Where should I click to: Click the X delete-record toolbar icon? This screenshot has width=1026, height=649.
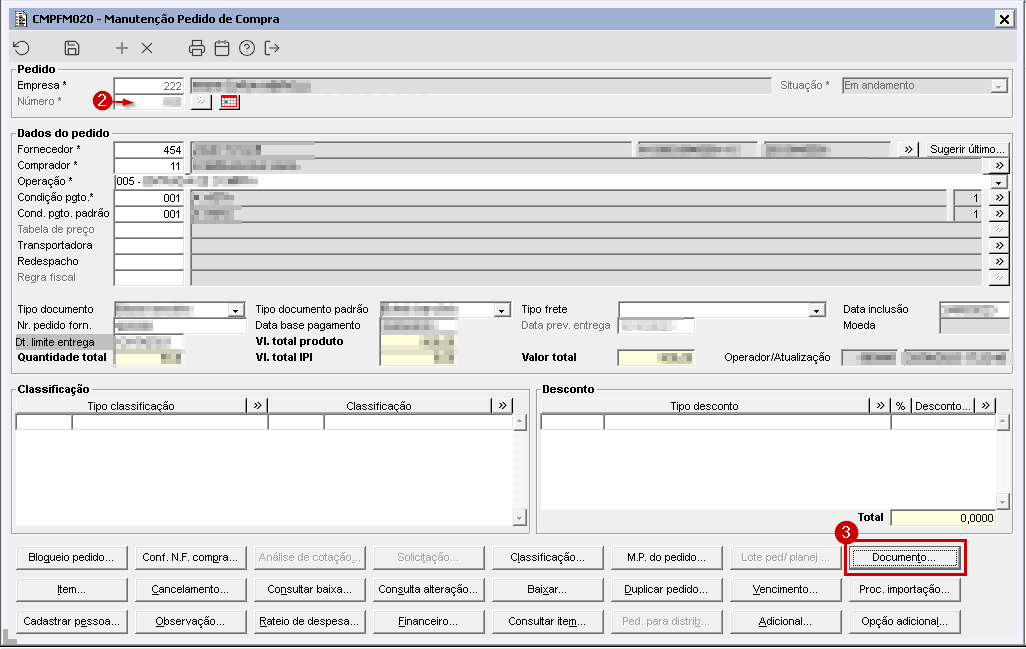pos(147,48)
